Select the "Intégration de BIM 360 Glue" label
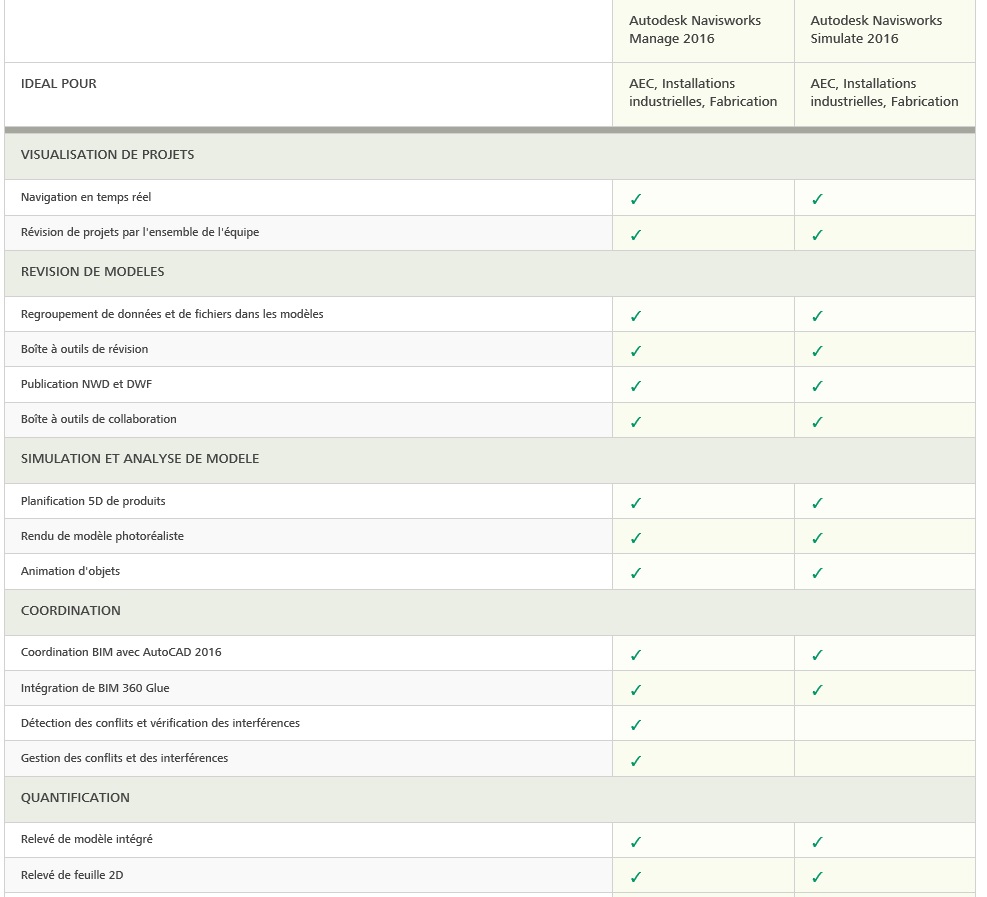Screen dimensions: 987x897 click(95, 688)
